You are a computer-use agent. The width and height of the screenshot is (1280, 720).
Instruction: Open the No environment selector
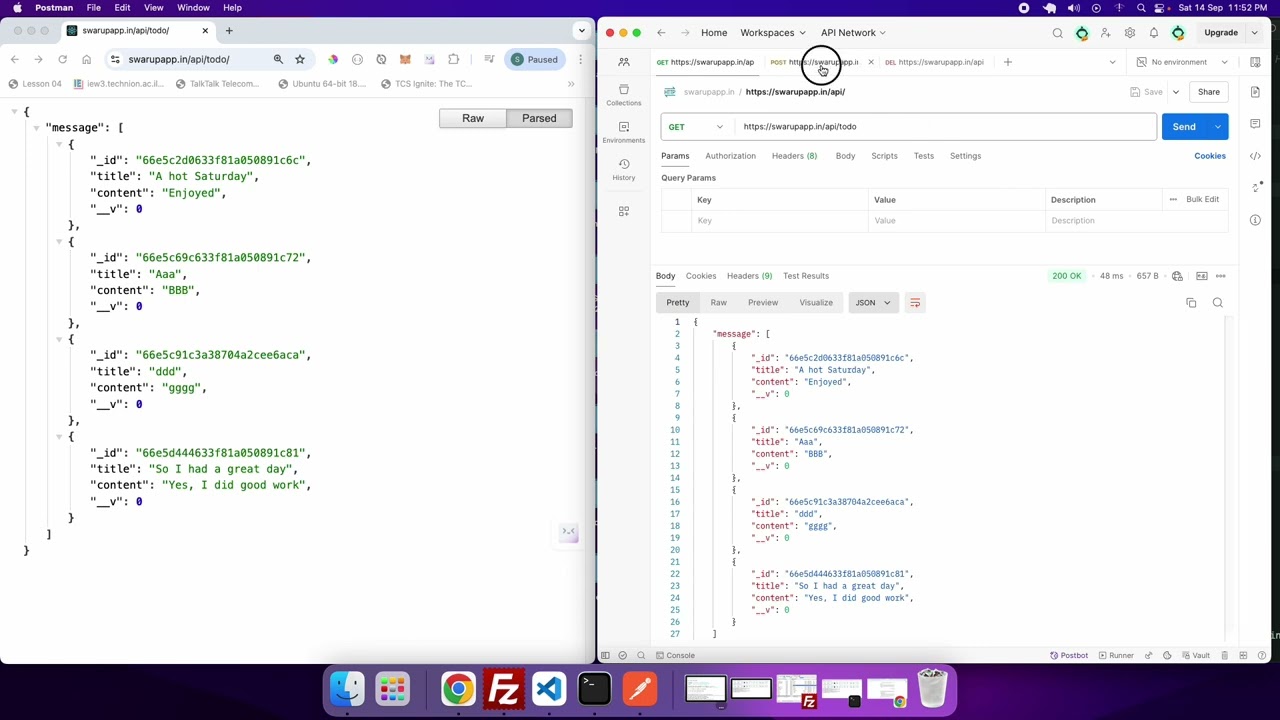[x=1182, y=62]
